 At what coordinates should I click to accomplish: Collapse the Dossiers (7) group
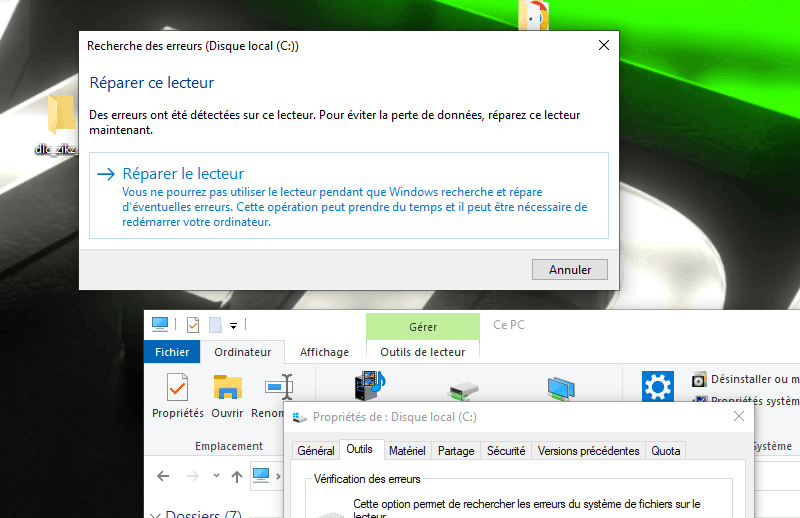coord(155,514)
